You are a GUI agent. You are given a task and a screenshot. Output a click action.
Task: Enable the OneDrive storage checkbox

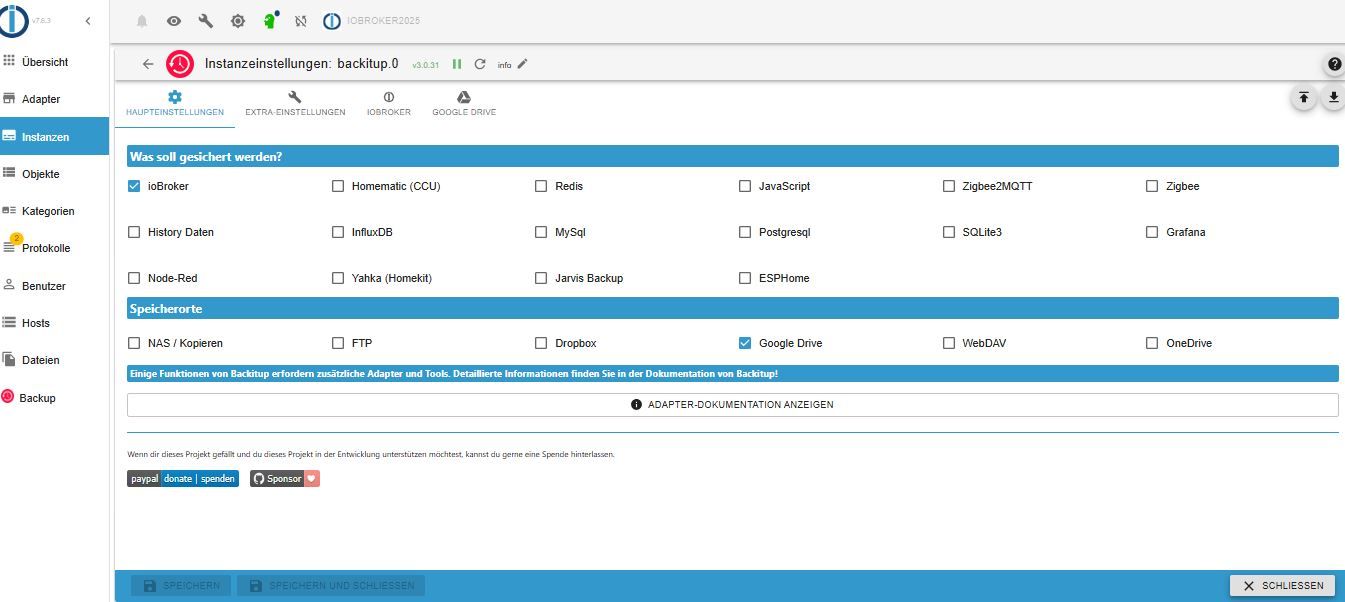[1152, 343]
